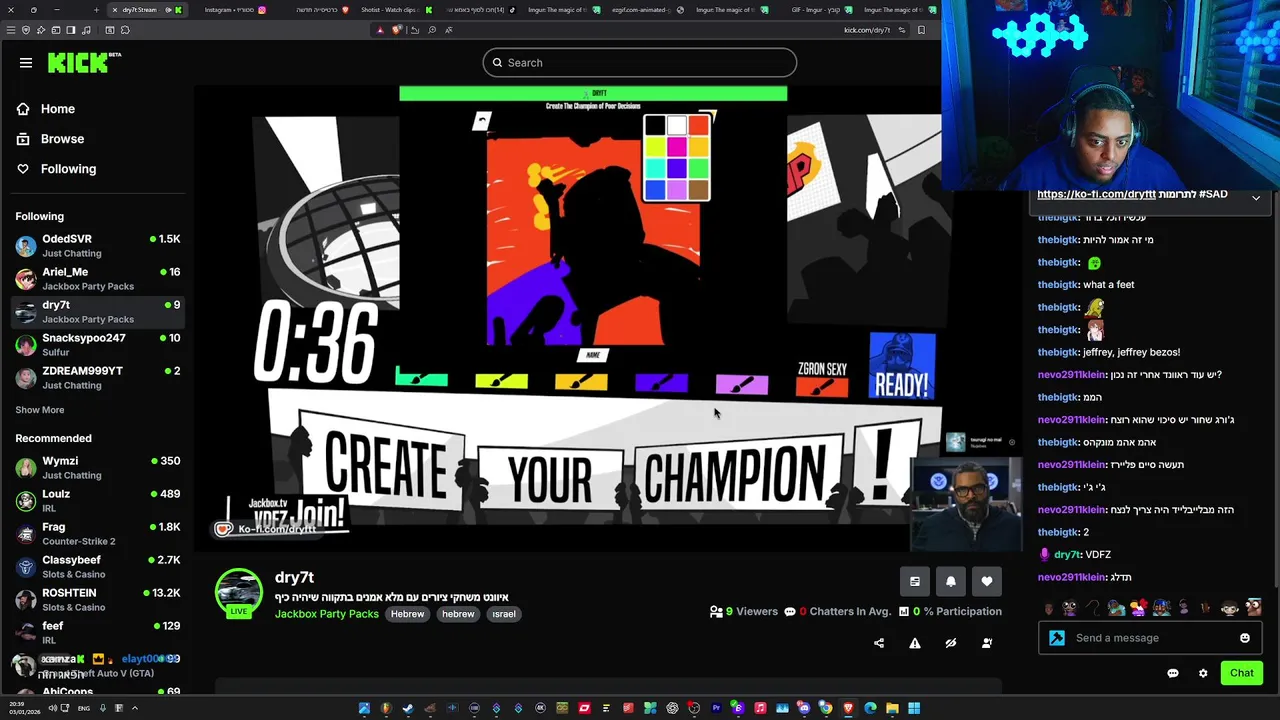Open Snackspoo247 channel in the sidebar
Image resolution: width=1280 pixels, height=720 pixels.
point(97,344)
